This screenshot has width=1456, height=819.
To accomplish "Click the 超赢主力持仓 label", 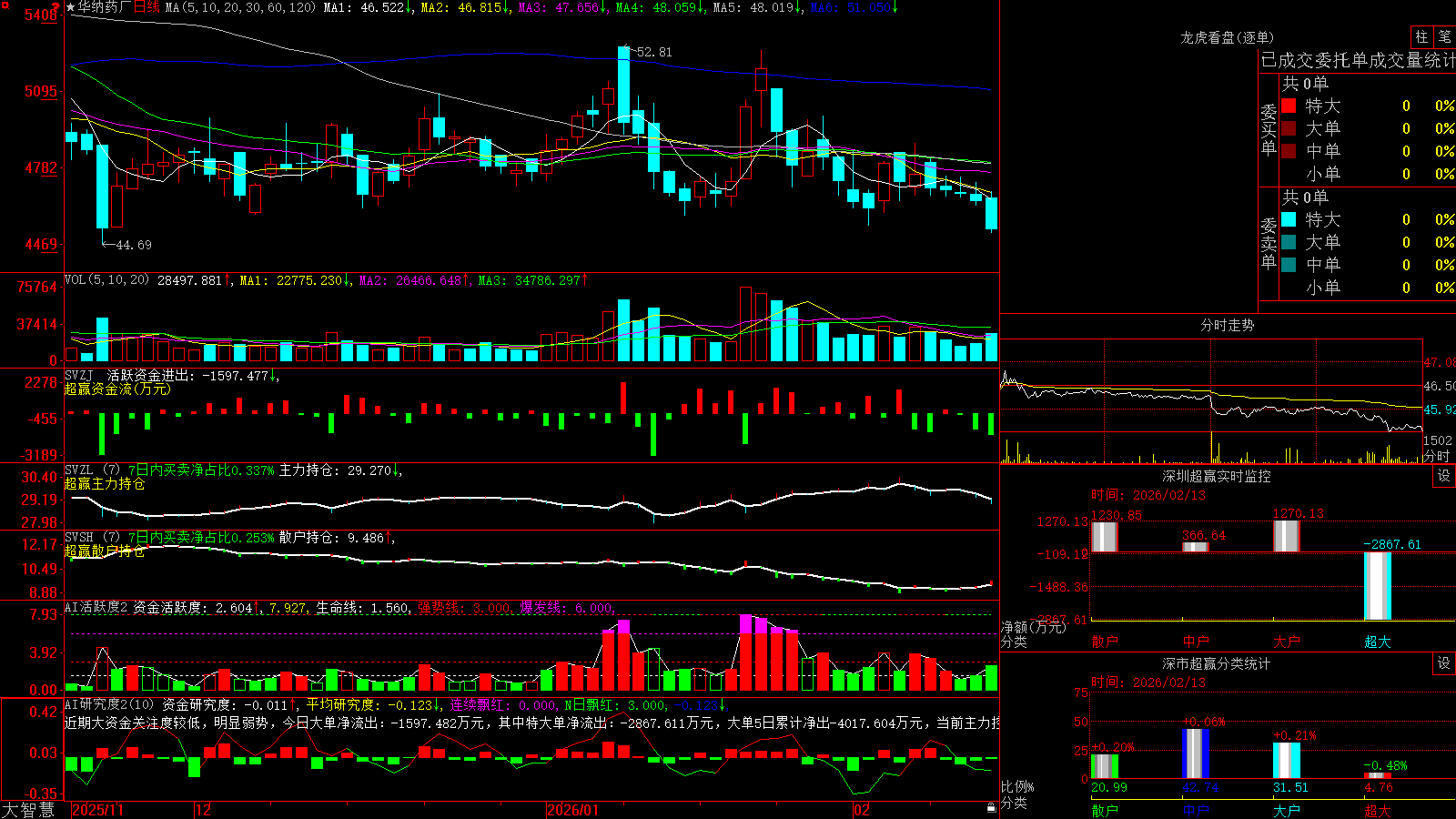I will pos(105,483).
